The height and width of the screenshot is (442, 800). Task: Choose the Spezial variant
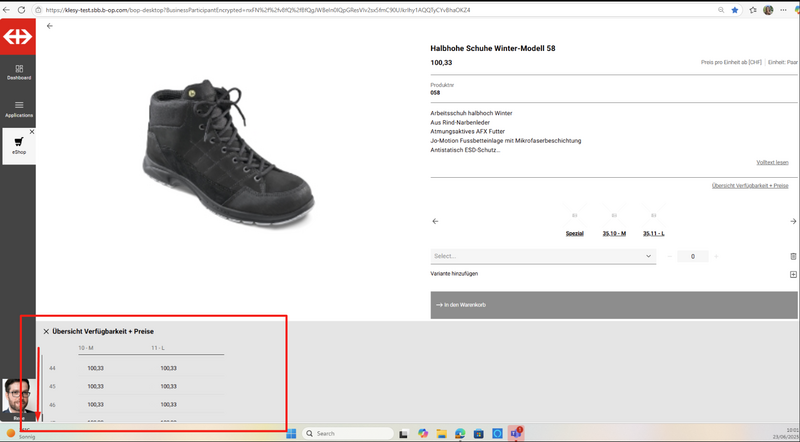[x=574, y=232]
